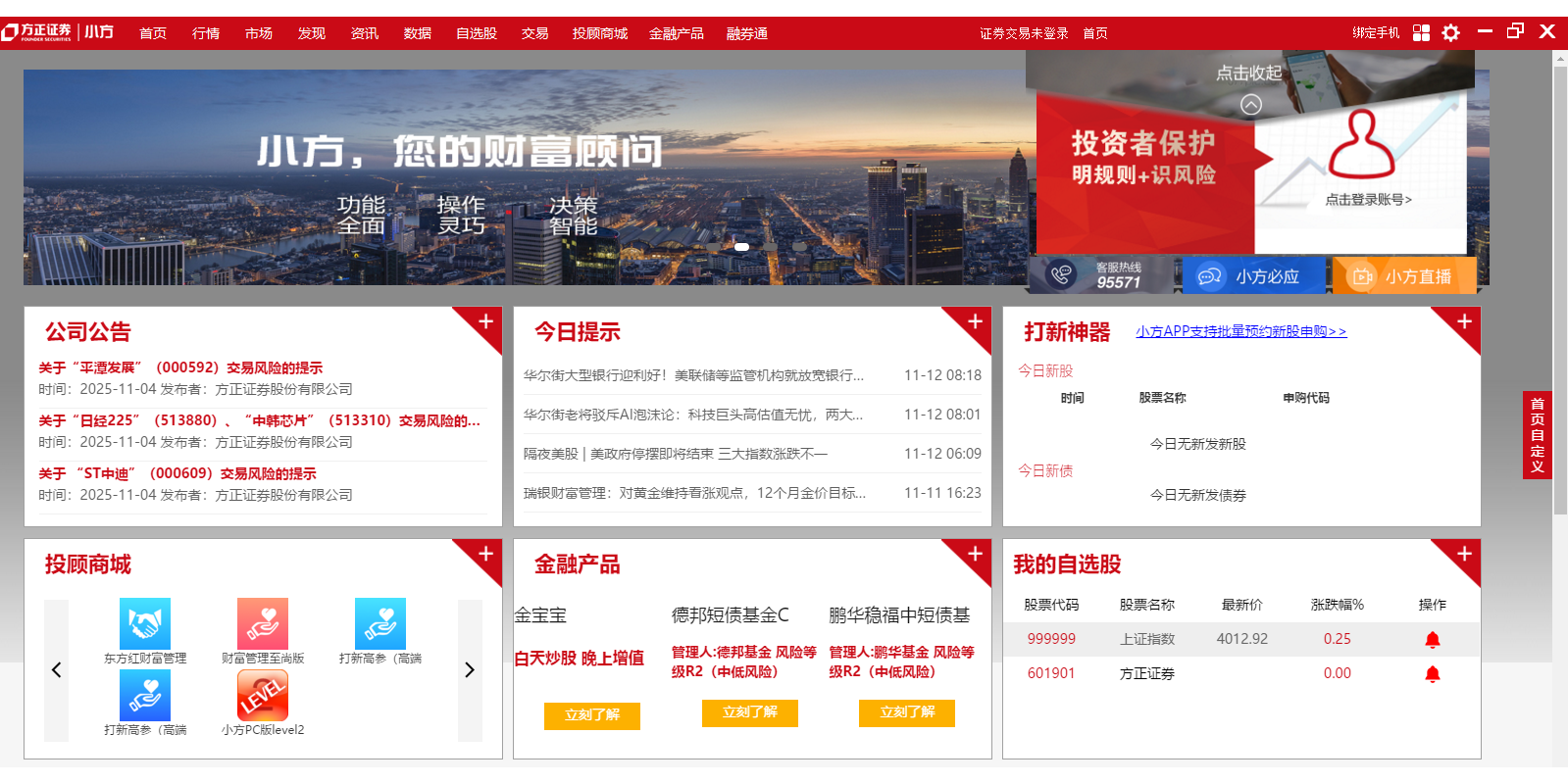Click the customer hotline 95571 phone icon
1568x784 pixels.
[1061, 275]
